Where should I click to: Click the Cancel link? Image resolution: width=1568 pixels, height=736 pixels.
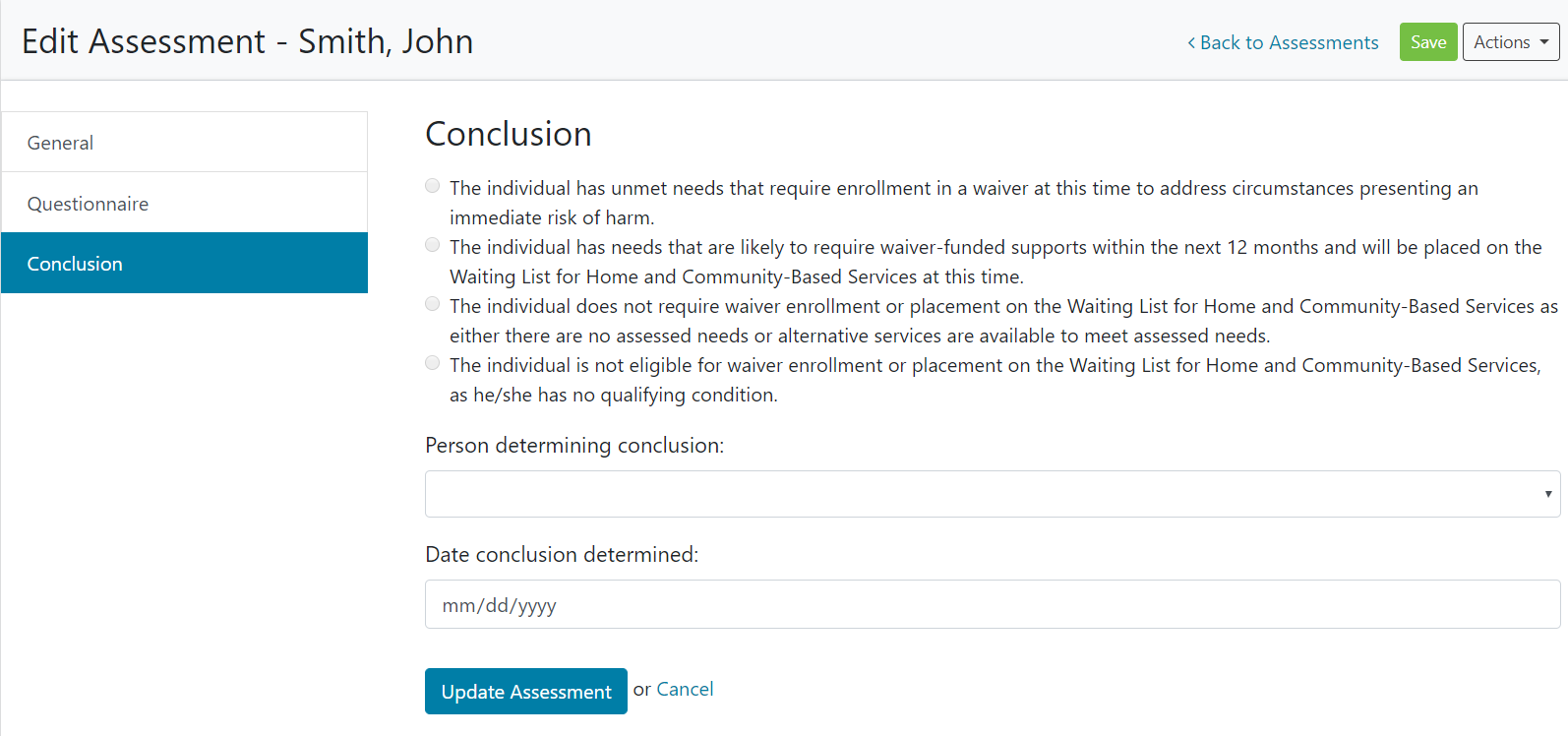[685, 690]
